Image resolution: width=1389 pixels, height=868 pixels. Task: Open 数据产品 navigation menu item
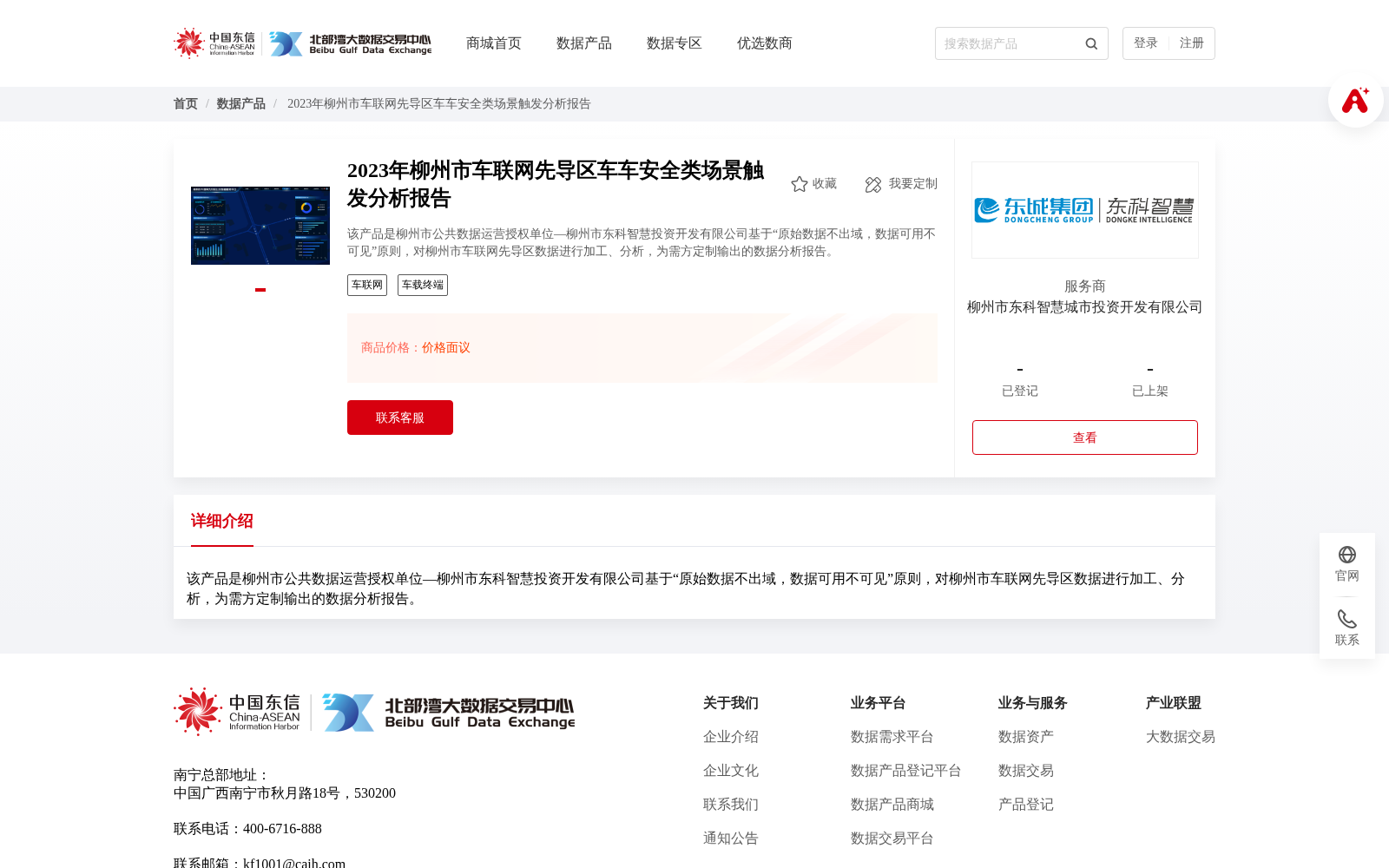click(x=584, y=43)
